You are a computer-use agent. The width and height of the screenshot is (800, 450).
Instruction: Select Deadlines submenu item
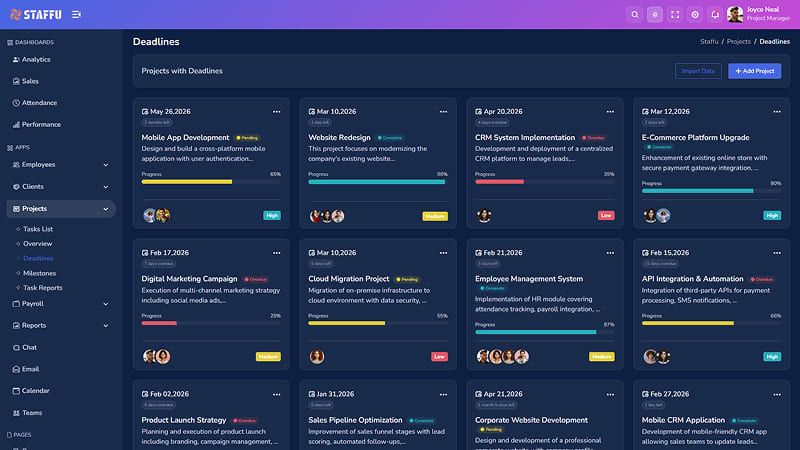click(x=38, y=258)
